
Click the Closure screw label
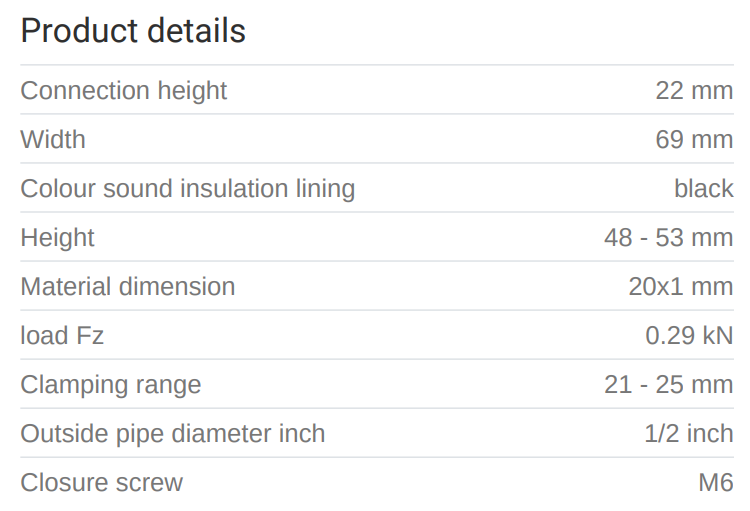(102, 482)
